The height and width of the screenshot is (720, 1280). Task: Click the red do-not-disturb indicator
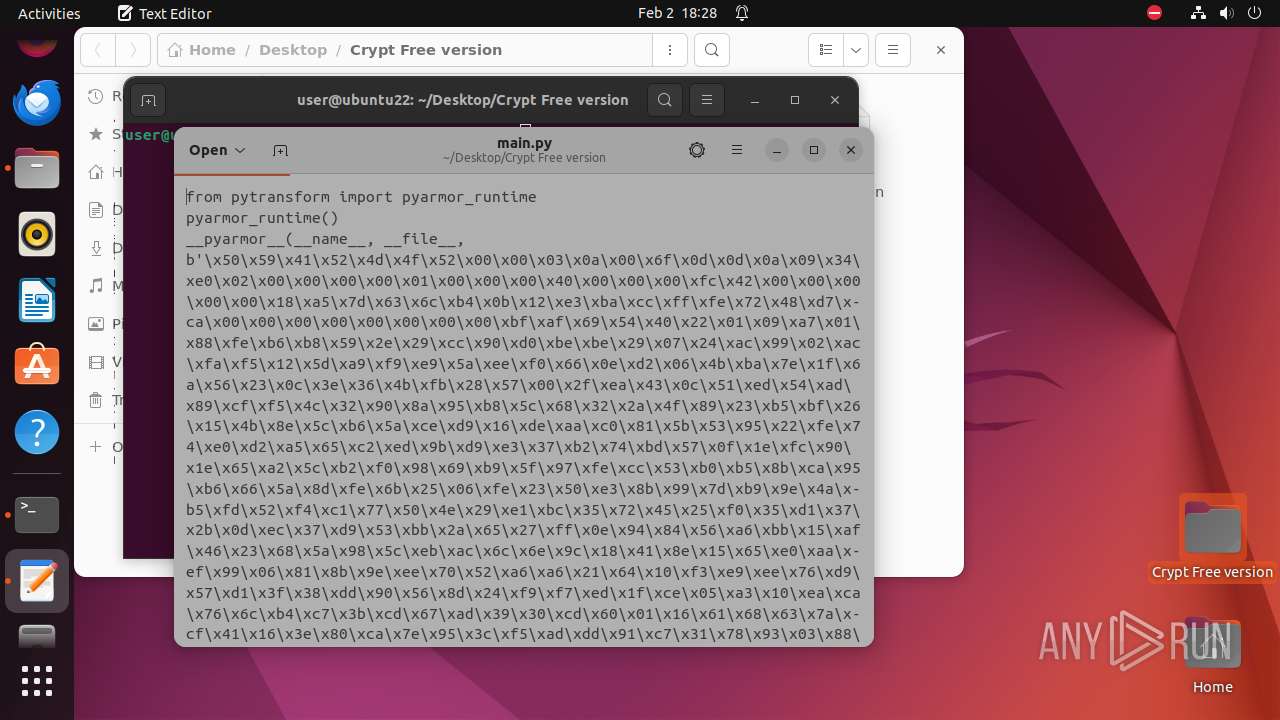[1155, 13]
